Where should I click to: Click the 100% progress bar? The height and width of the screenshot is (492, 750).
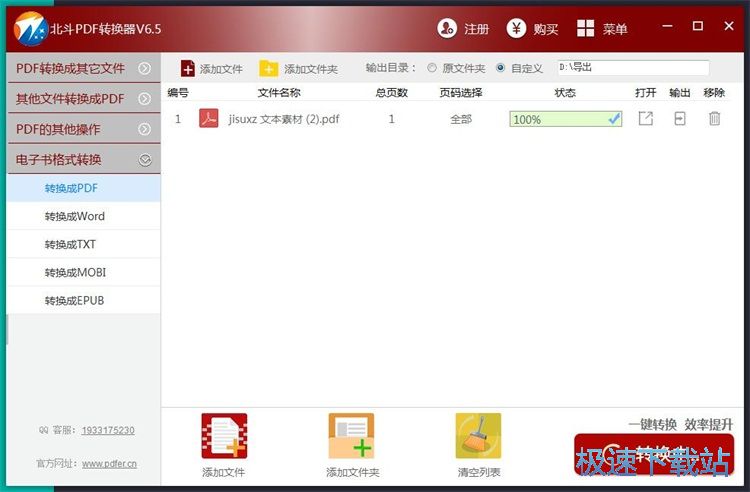point(566,119)
